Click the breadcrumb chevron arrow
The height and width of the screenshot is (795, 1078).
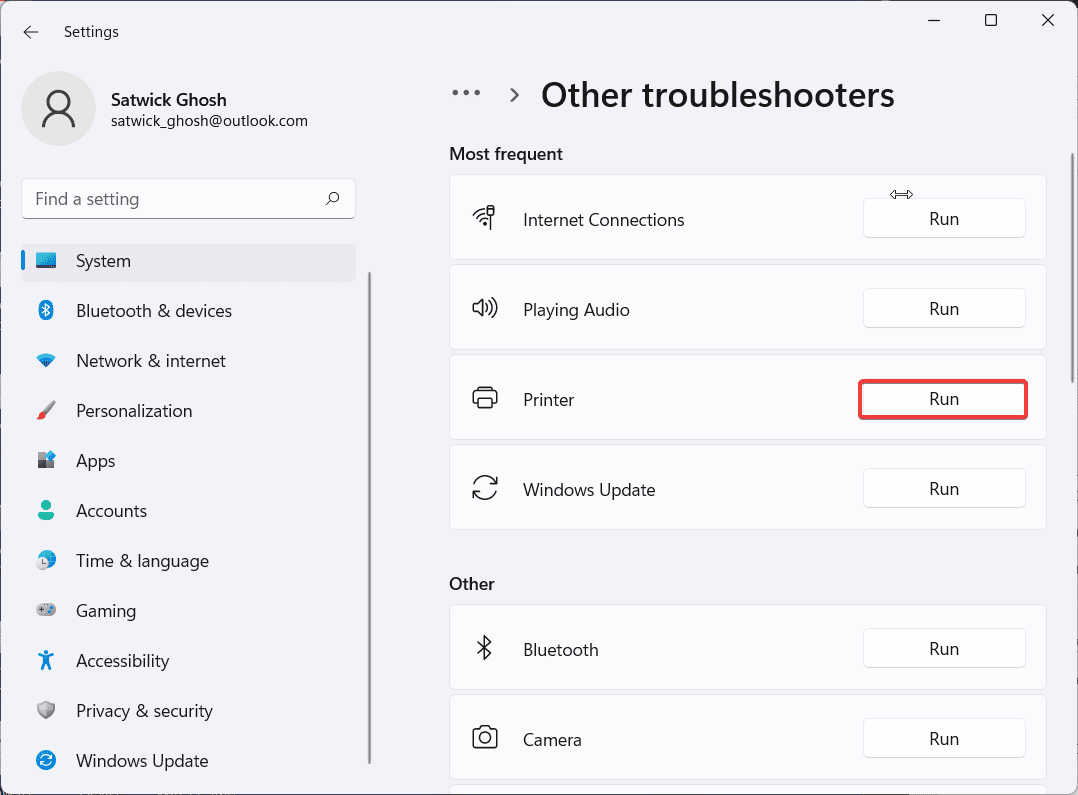pos(514,95)
